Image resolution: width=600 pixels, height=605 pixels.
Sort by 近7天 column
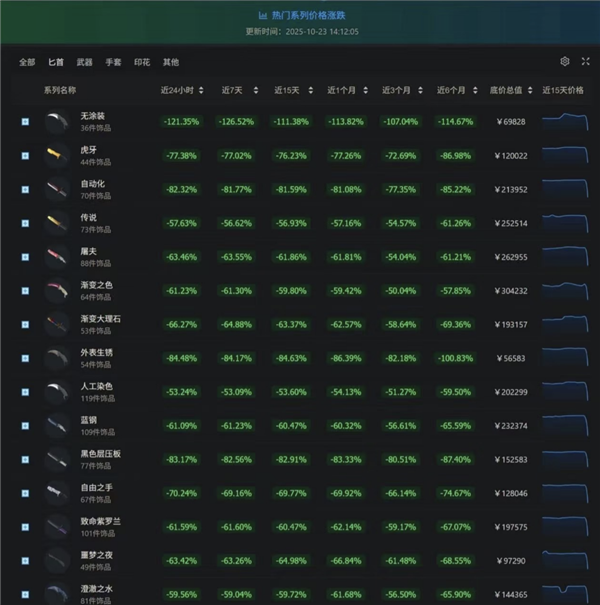(x=239, y=90)
